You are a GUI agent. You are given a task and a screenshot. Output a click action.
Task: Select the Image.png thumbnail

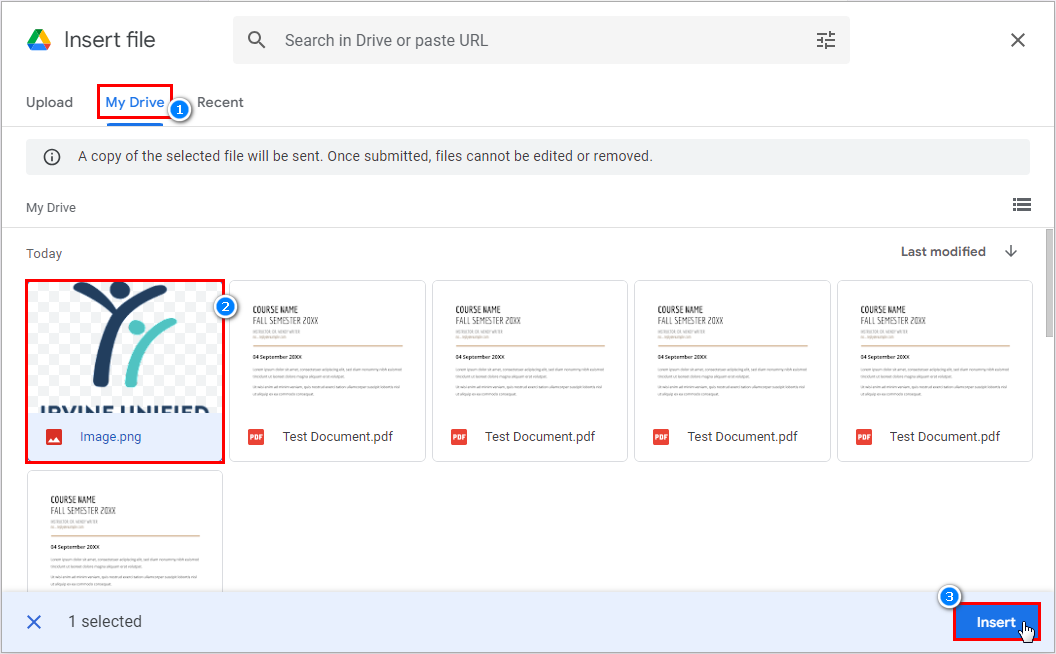click(124, 360)
